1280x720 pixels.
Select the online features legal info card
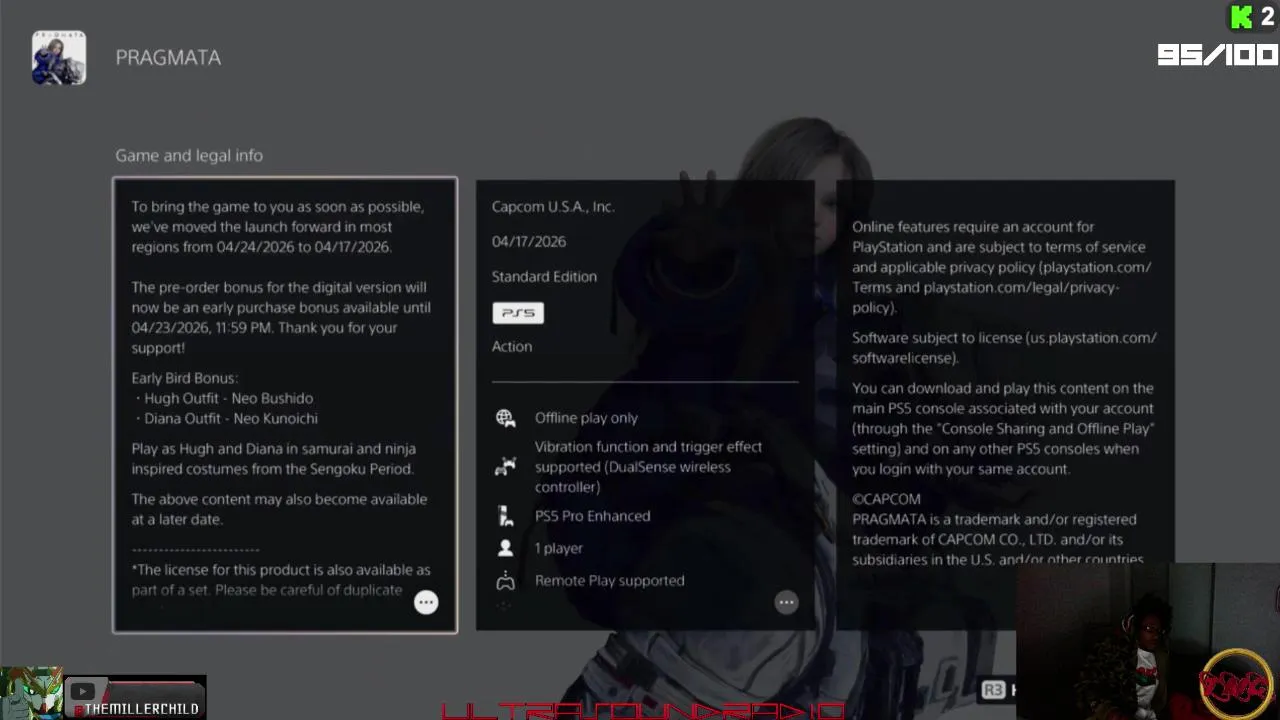coord(1006,405)
